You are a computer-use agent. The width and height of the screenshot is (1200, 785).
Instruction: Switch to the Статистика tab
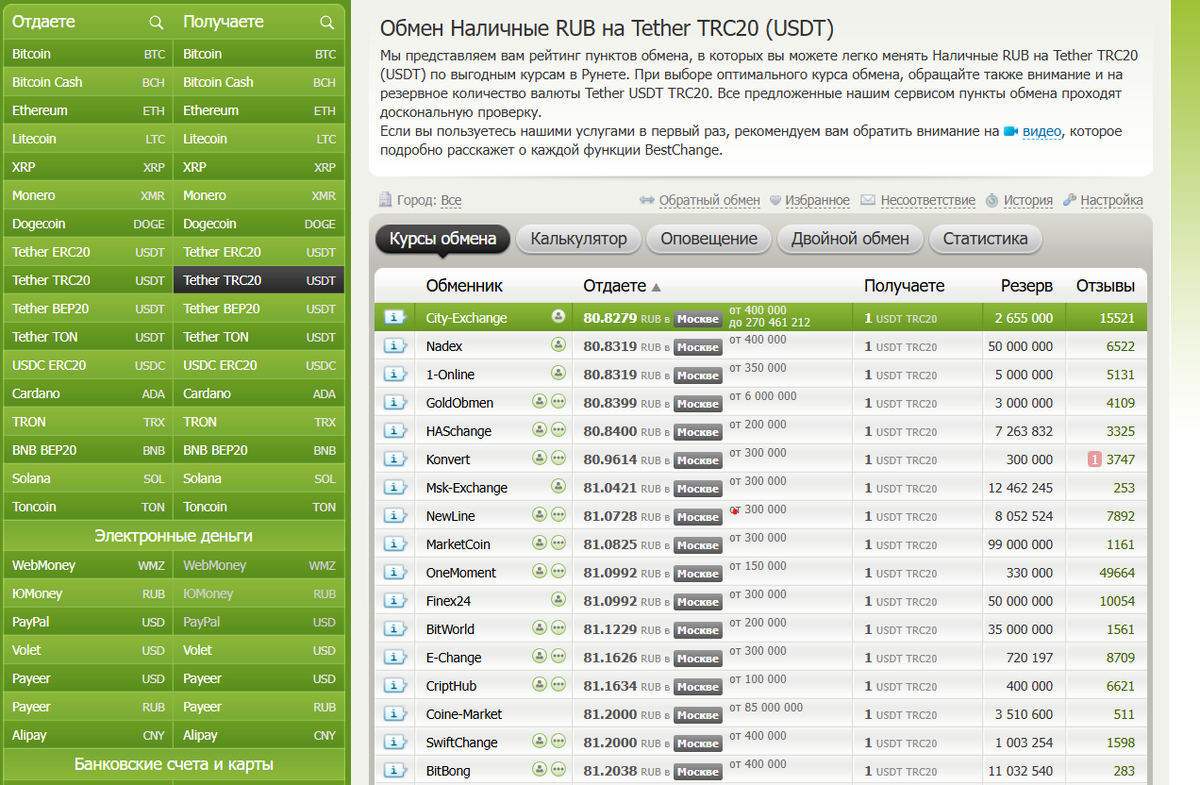pyautogui.click(x=985, y=239)
